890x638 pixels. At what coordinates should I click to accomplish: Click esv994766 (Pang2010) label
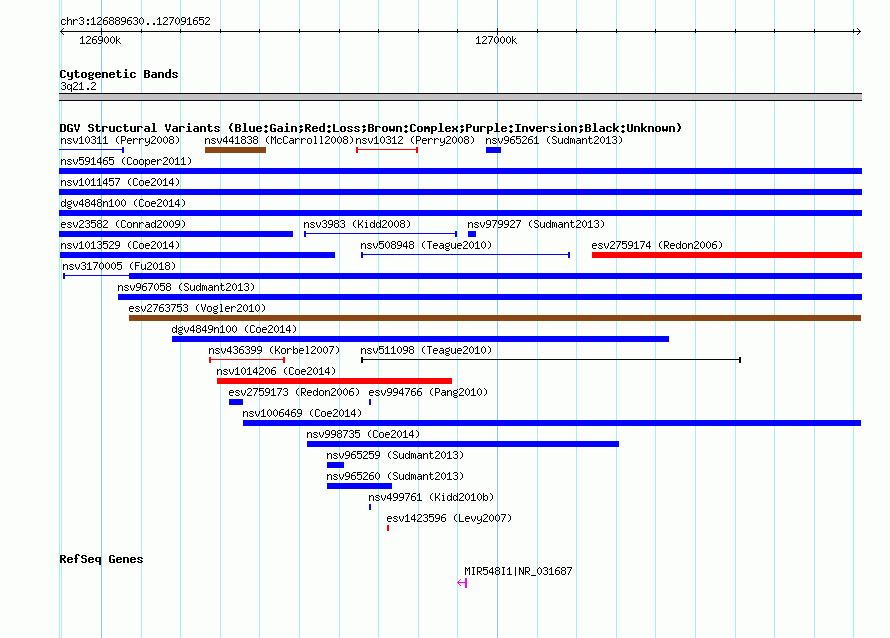click(x=428, y=392)
